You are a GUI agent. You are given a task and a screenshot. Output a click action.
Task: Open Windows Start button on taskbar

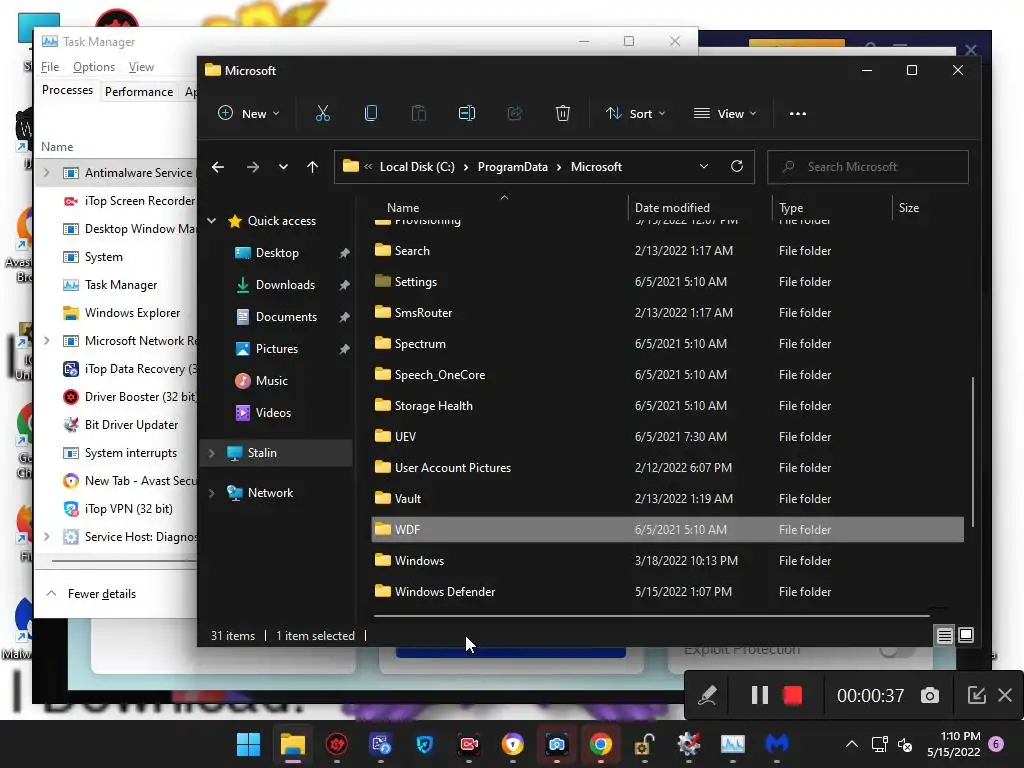click(x=248, y=744)
